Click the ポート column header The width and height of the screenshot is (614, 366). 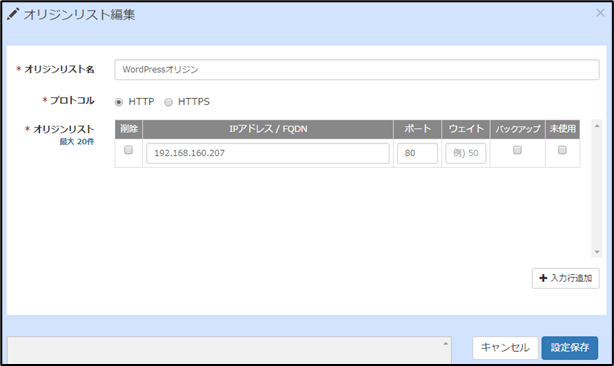417,129
